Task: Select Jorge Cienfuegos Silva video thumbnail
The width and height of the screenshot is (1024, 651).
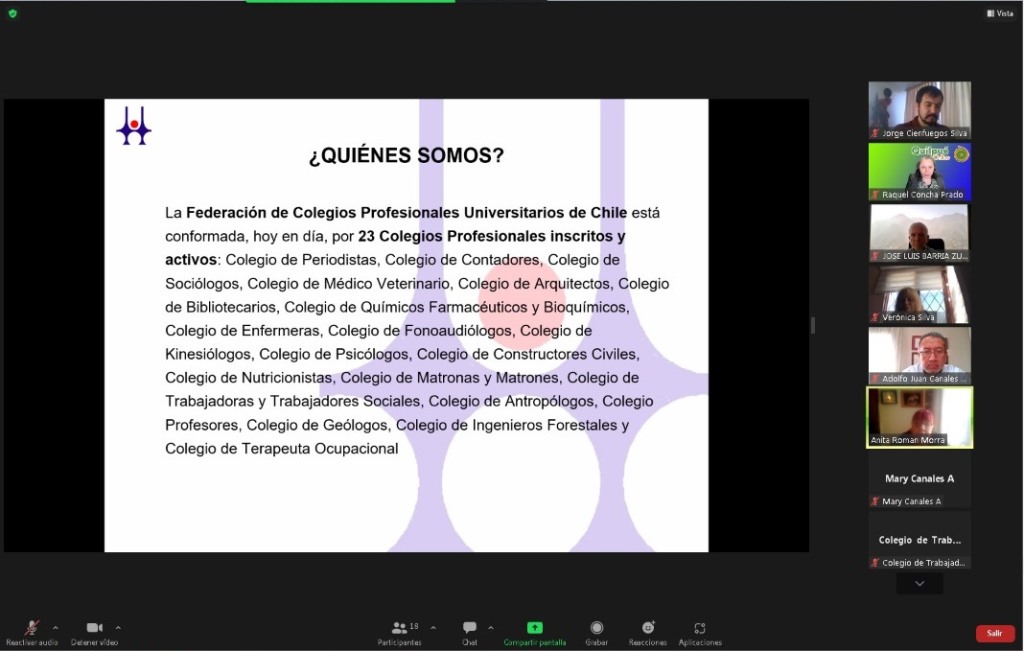Action: (920, 110)
